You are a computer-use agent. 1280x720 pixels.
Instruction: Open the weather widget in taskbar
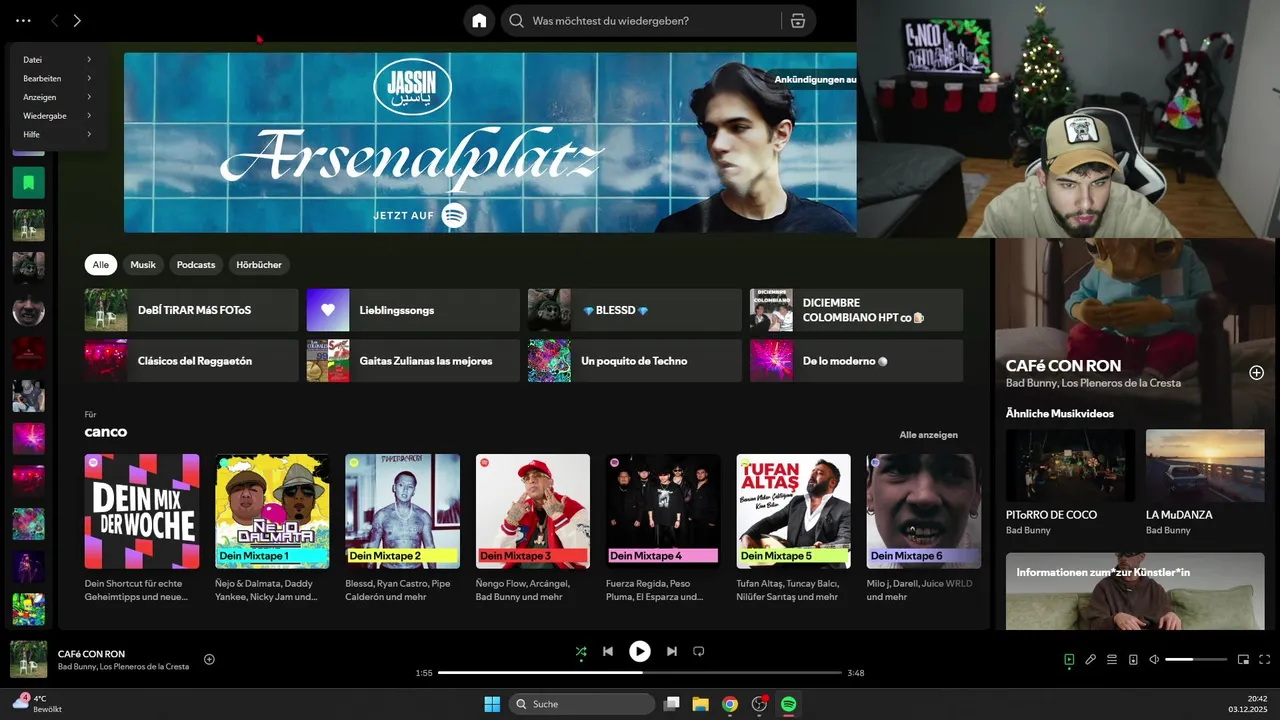point(37,703)
